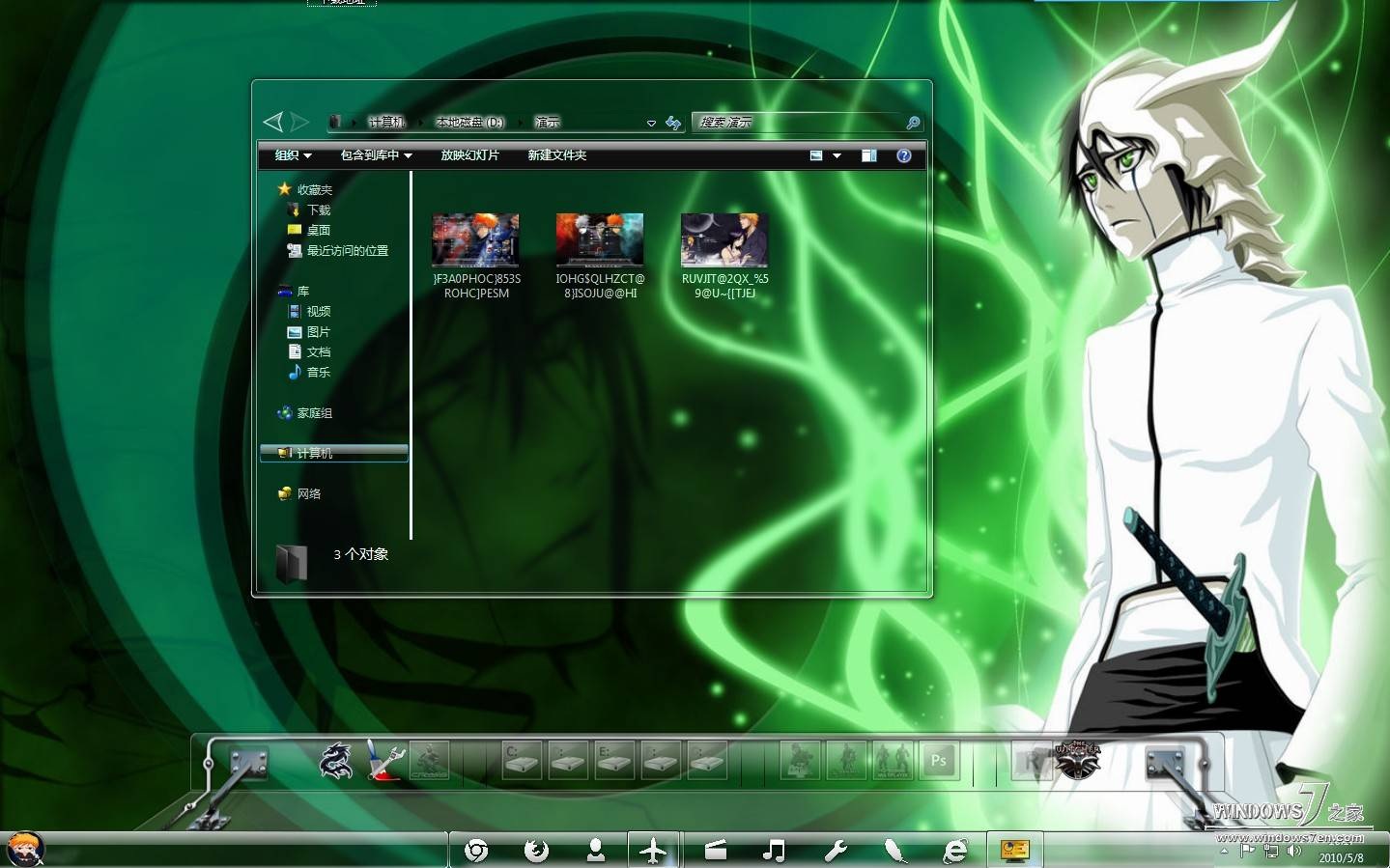1390x868 pixels.
Task: Launch Photoshop from the dock
Action: pyautogui.click(x=939, y=761)
